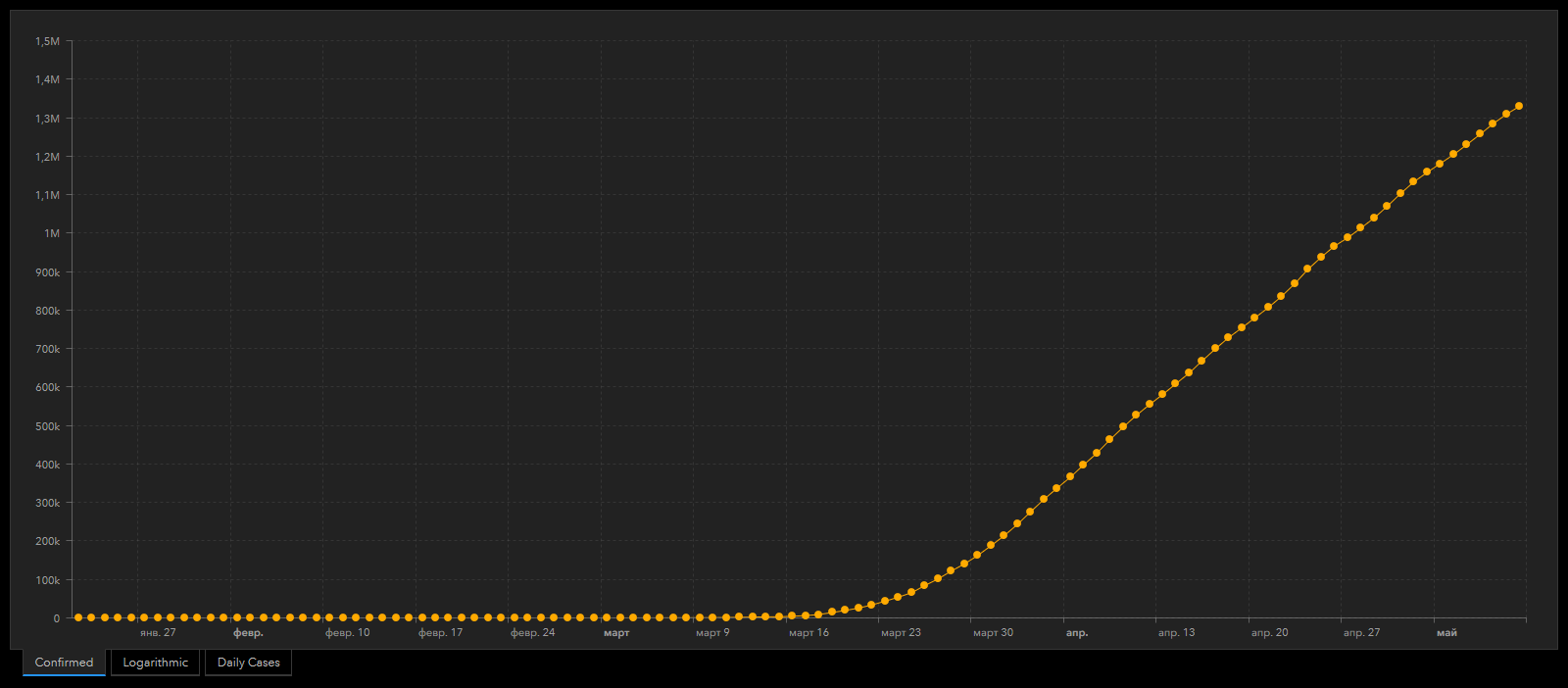Screen dimensions: 1568x688
Task: Click the bold 'апр.' month label
Action: (1076, 633)
